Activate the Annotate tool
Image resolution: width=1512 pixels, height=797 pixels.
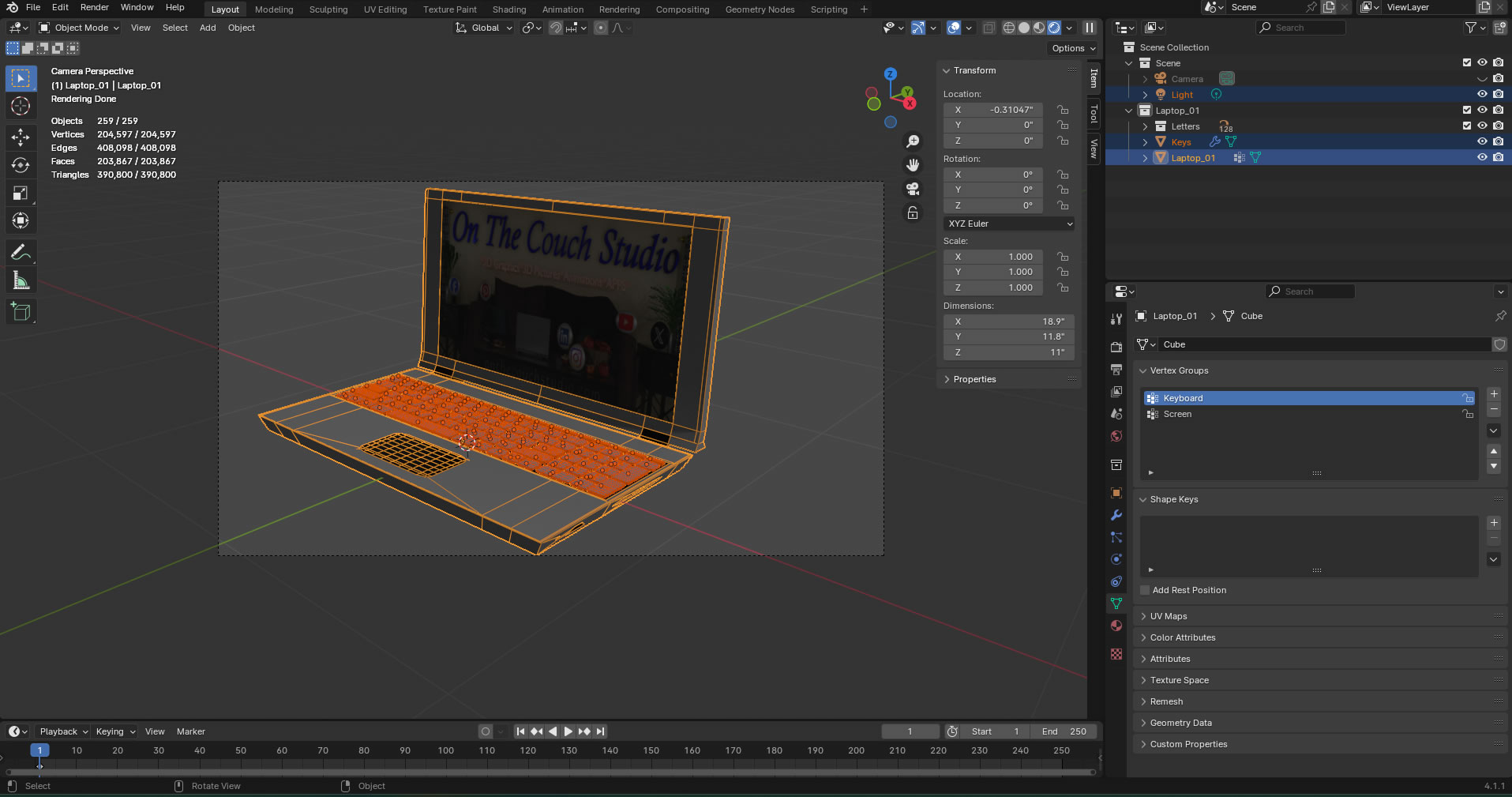point(21,253)
